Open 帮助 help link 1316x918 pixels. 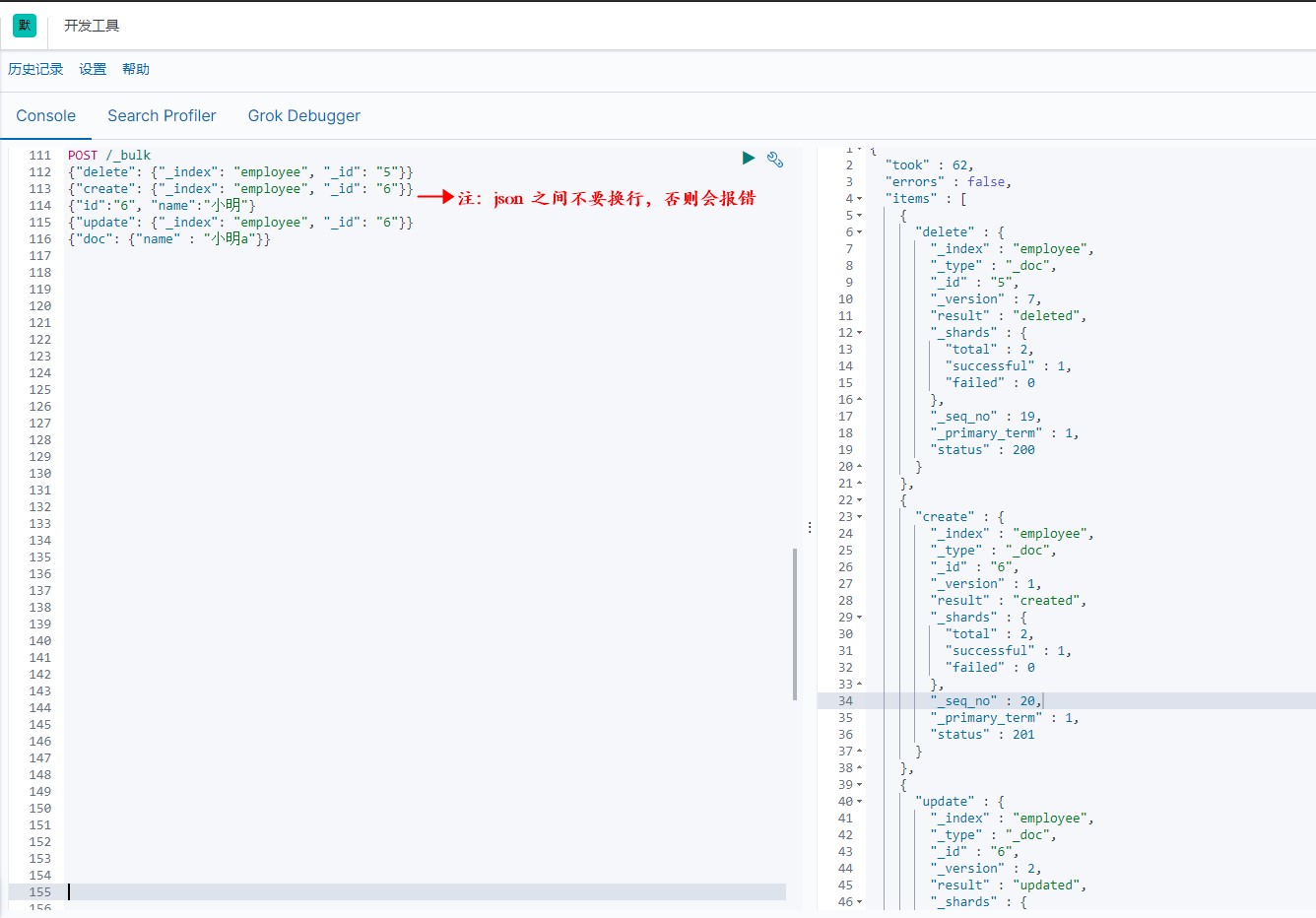coord(136,69)
